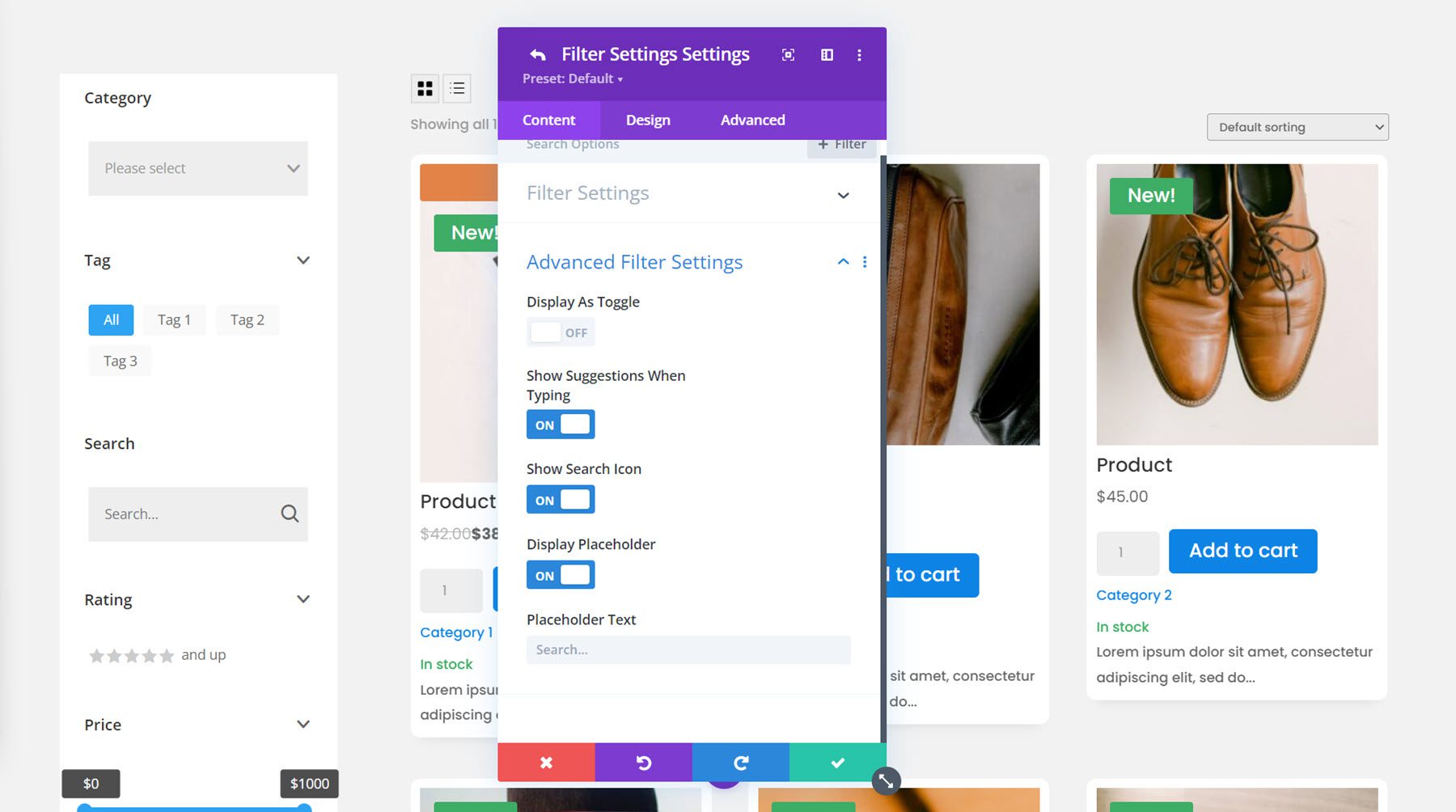Image resolution: width=1456 pixels, height=812 pixels.
Task: Open the Advanced tab in the modal
Action: [752, 120]
